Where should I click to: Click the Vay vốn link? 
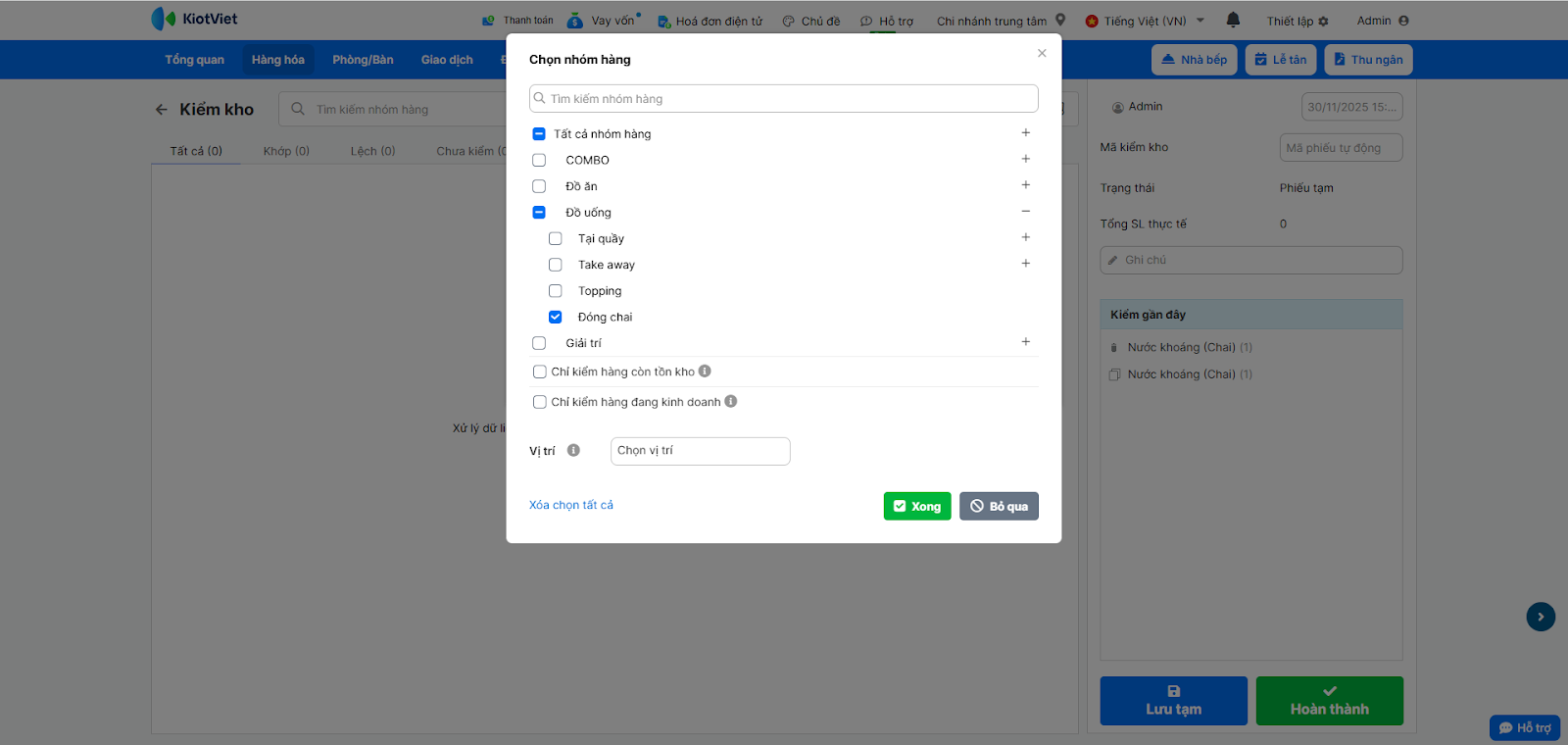coord(603,21)
